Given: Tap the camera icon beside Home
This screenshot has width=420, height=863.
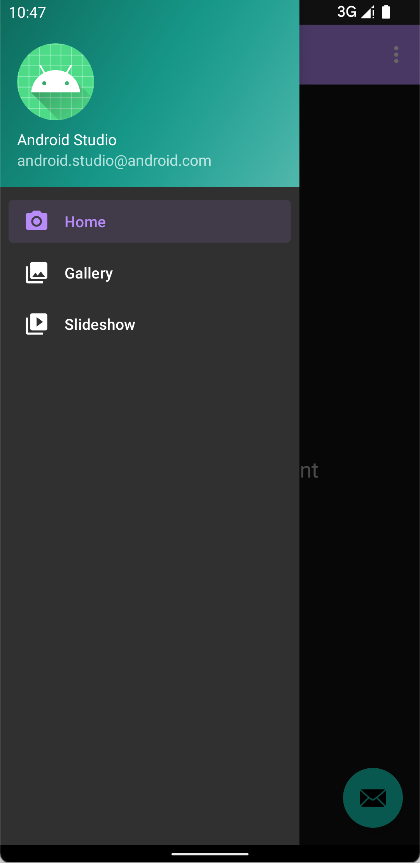Looking at the screenshot, I should click(36, 221).
